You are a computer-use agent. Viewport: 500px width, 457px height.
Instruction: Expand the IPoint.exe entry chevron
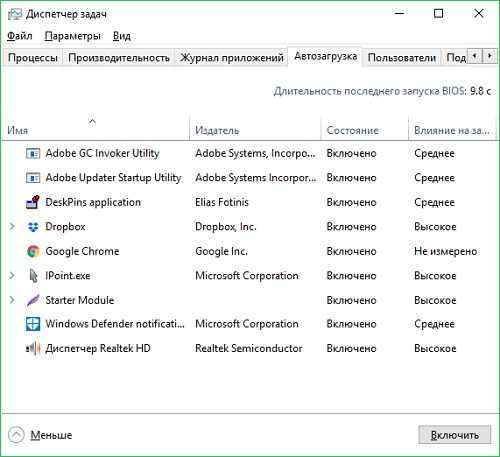tap(12, 276)
